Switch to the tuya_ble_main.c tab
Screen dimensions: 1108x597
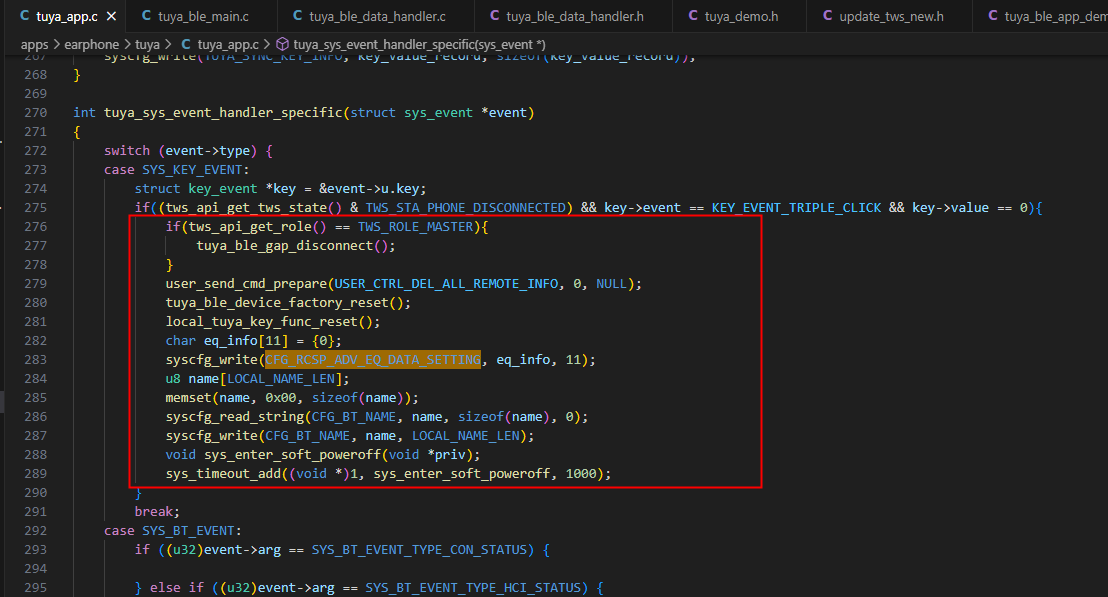(195, 16)
